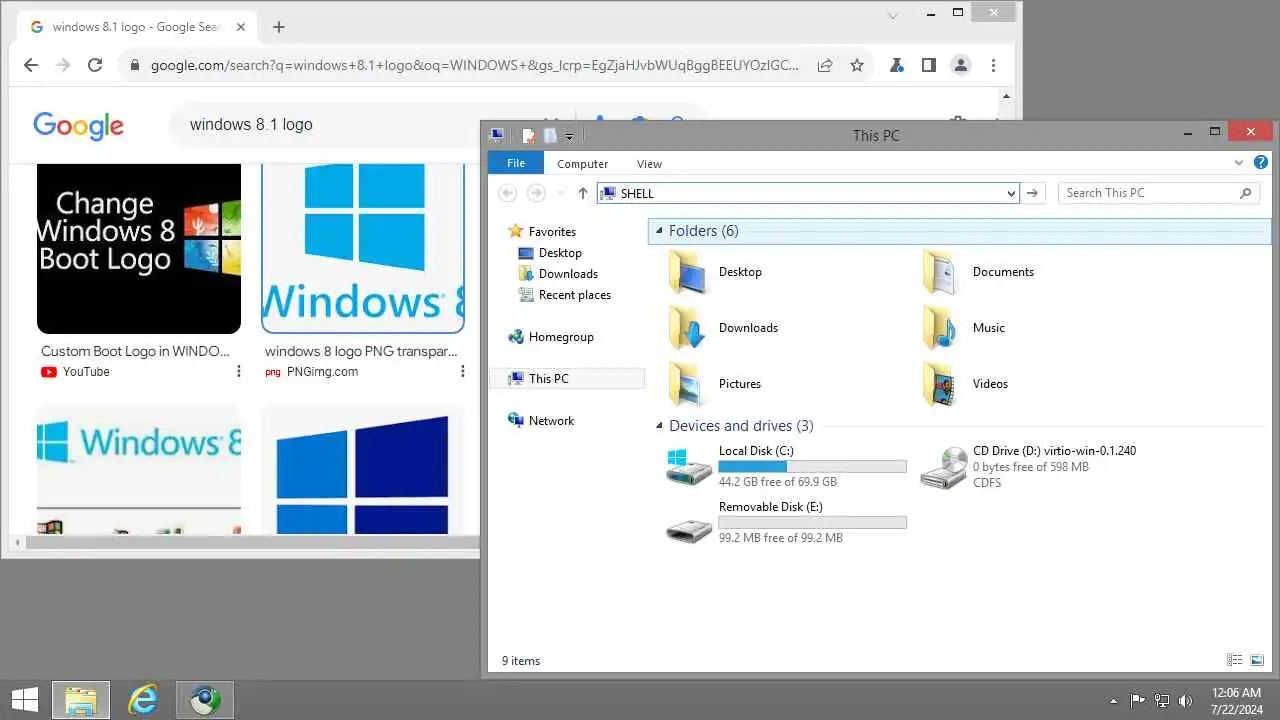Viewport: 1280px width, 720px height.
Task: Click the Explorer Up arrow button
Action: (583, 193)
